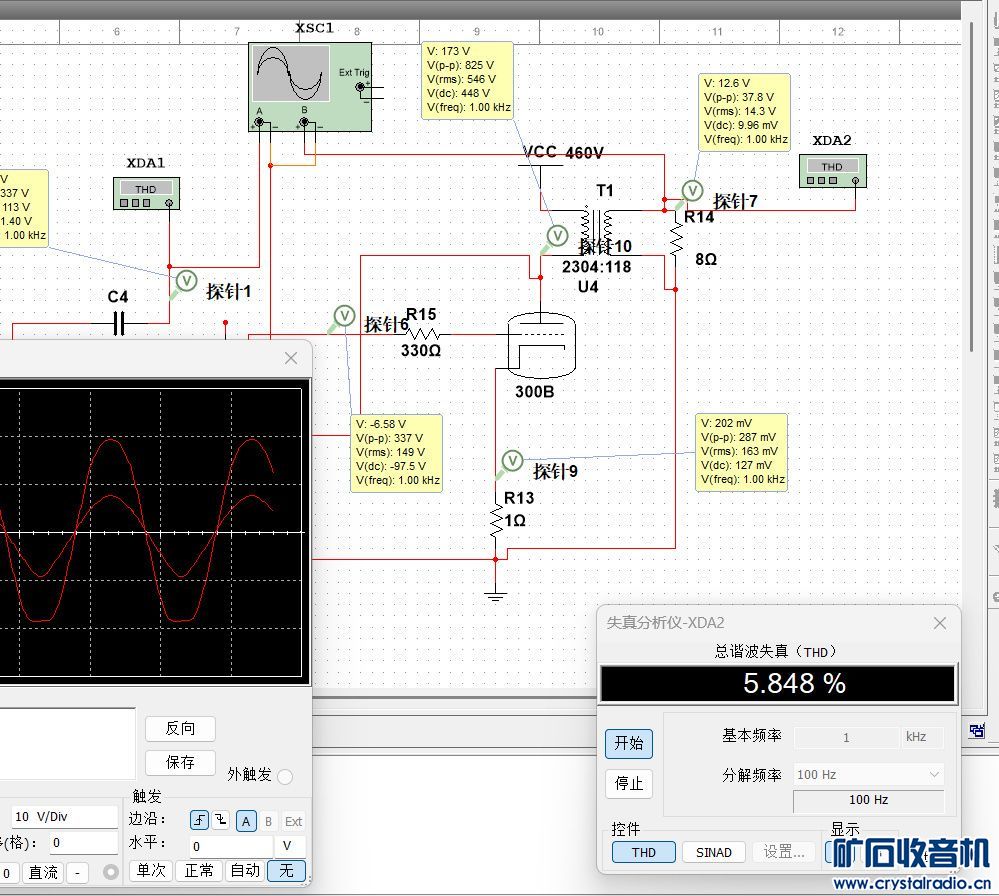Switch analyzer to SINAD mode
The image size is (999, 896).
(x=713, y=852)
